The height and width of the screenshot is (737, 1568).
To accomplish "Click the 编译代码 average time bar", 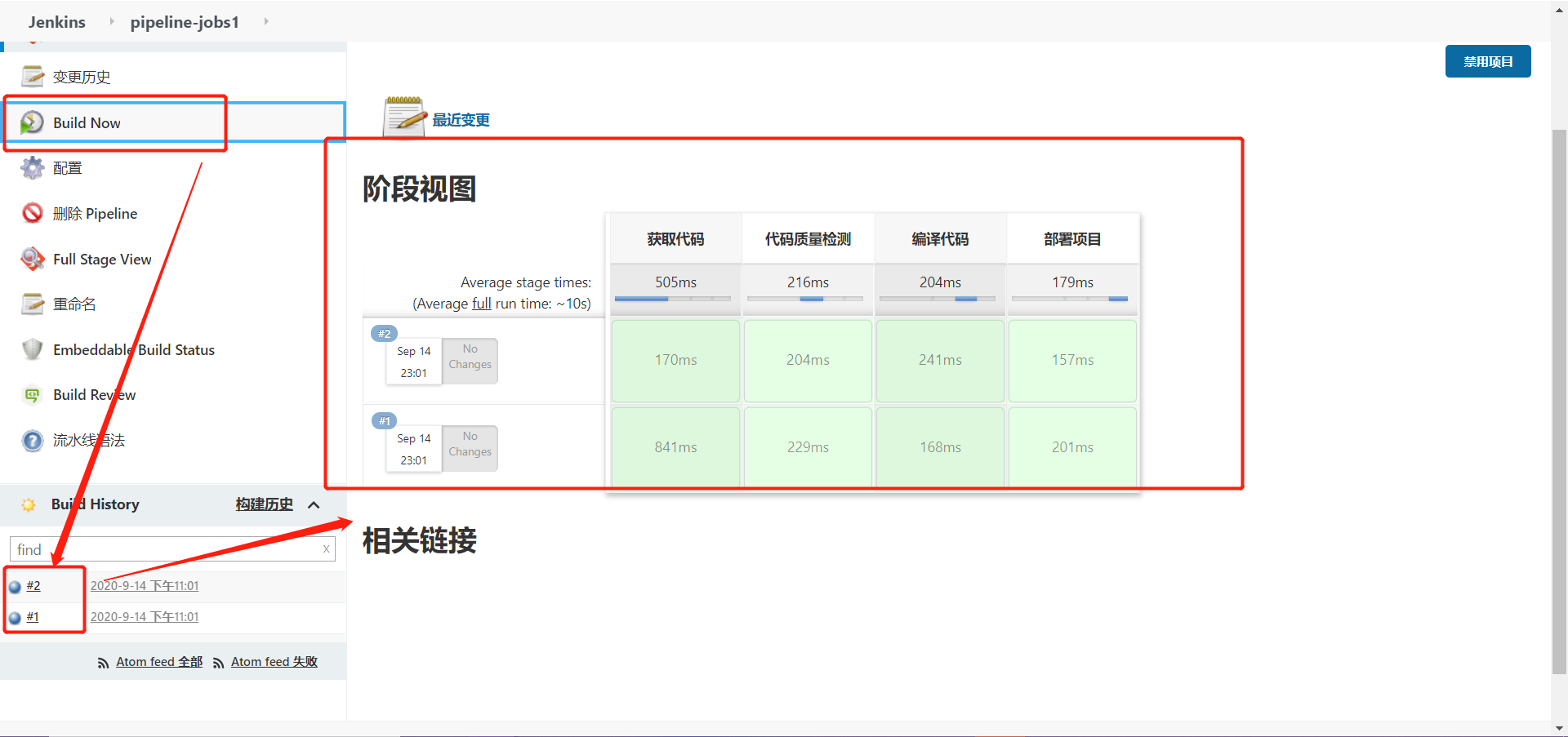I will pos(938,299).
